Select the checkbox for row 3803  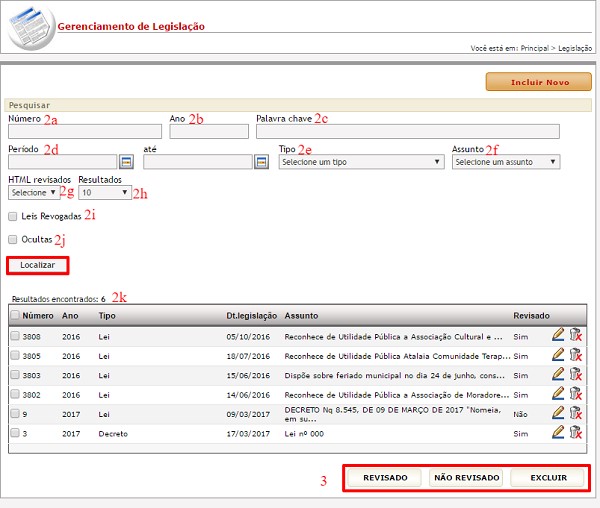15,375
